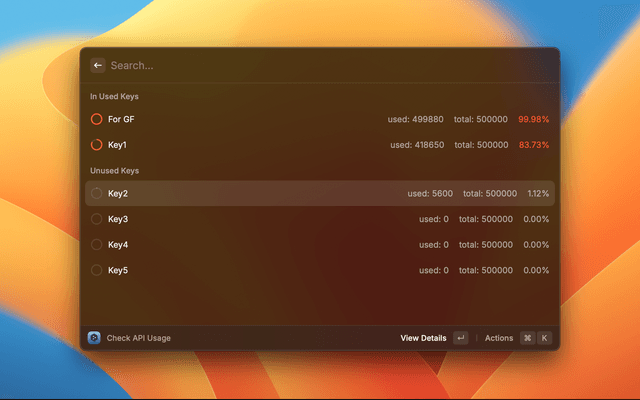The image size is (640, 400).
Task: Click the K key shortcut badge
Action: (544, 338)
